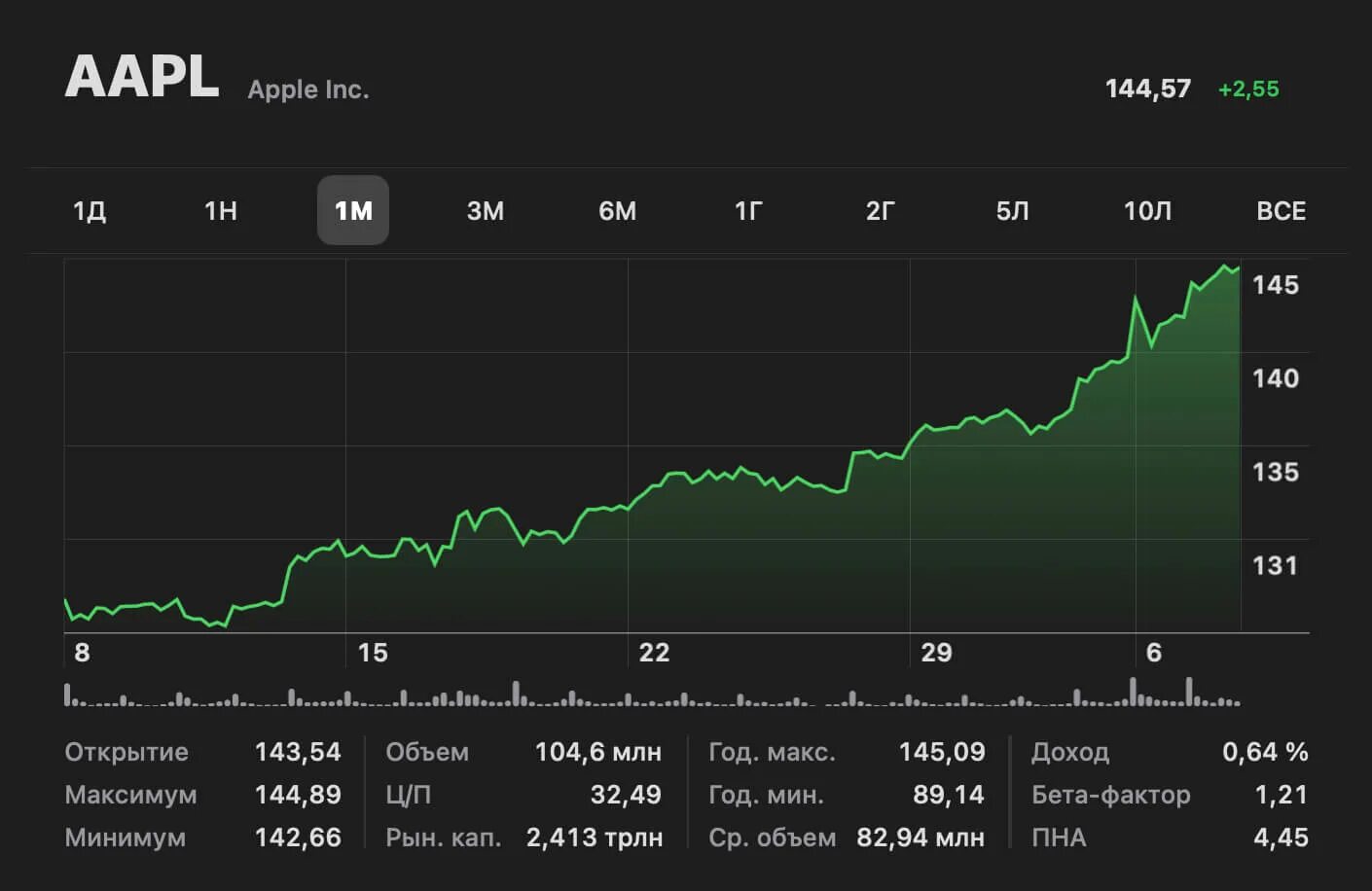Click the Бета-фактор label

point(1111,795)
